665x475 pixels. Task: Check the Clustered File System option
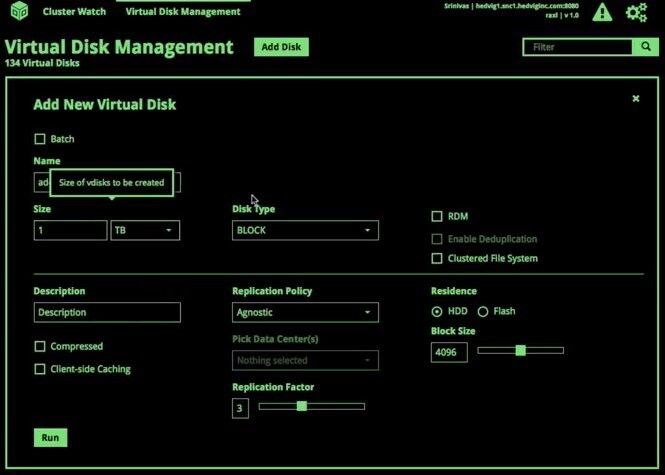tap(437, 258)
